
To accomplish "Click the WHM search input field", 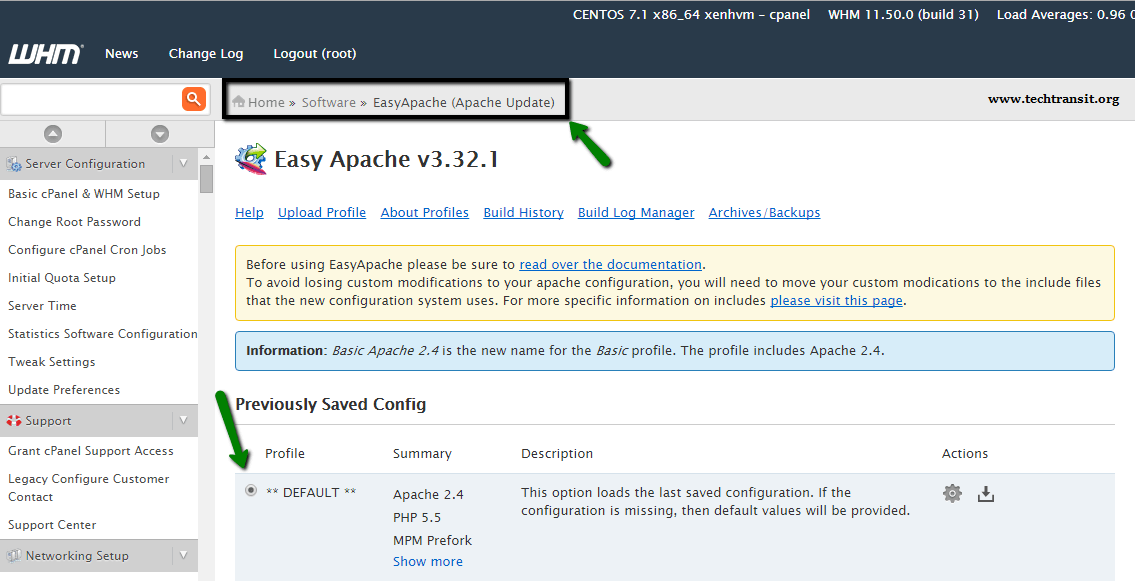I will (91, 99).
